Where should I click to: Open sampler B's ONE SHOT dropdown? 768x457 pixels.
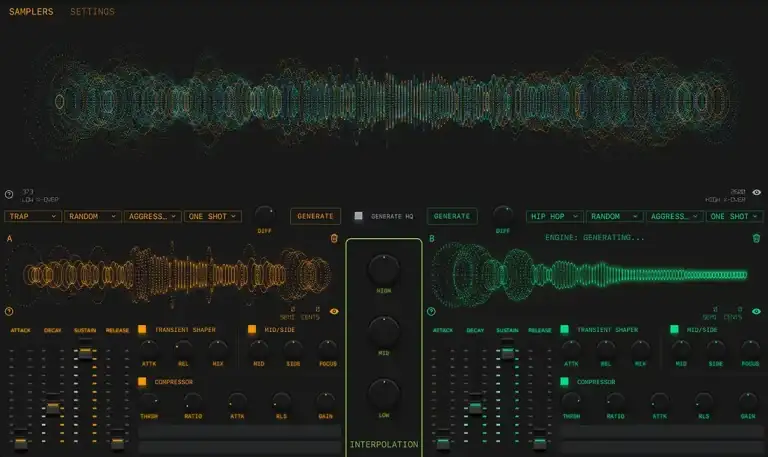click(x=735, y=216)
